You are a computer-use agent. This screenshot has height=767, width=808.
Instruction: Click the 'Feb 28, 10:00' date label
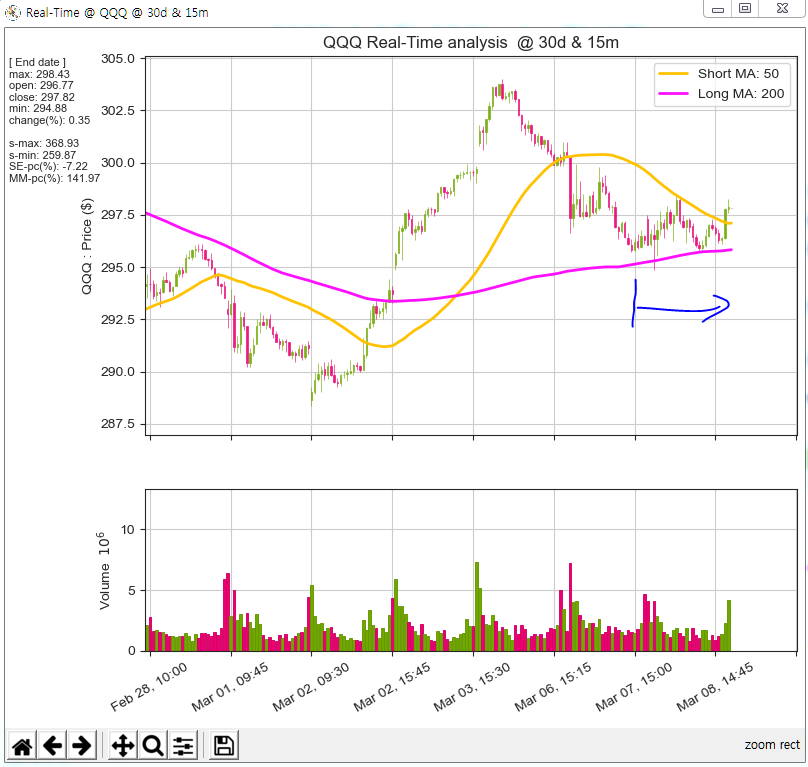[149, 688]
